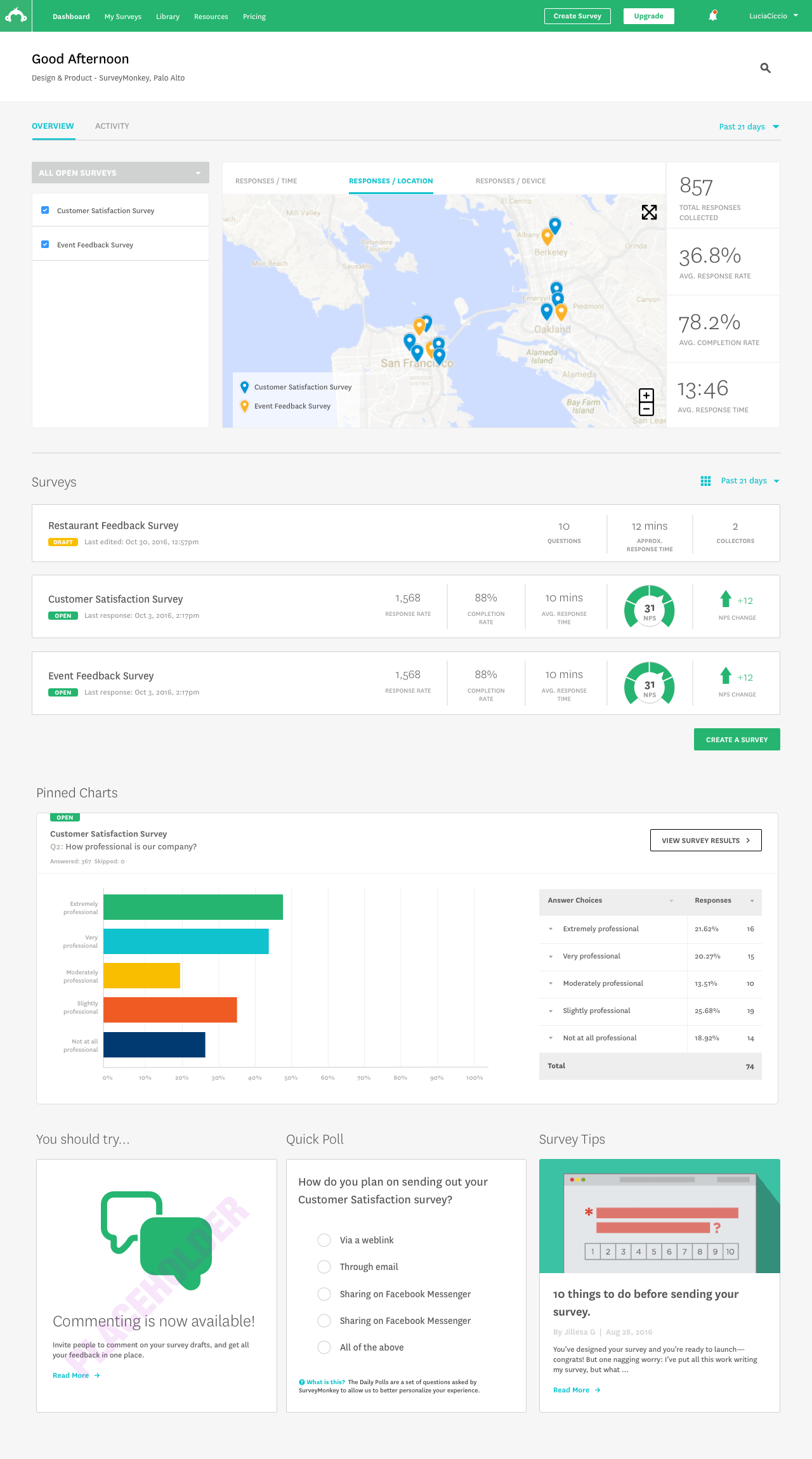812x1459 pixels.
Task: Click the survey tips article thumbnail
Action: click(x=660, y=1216)
